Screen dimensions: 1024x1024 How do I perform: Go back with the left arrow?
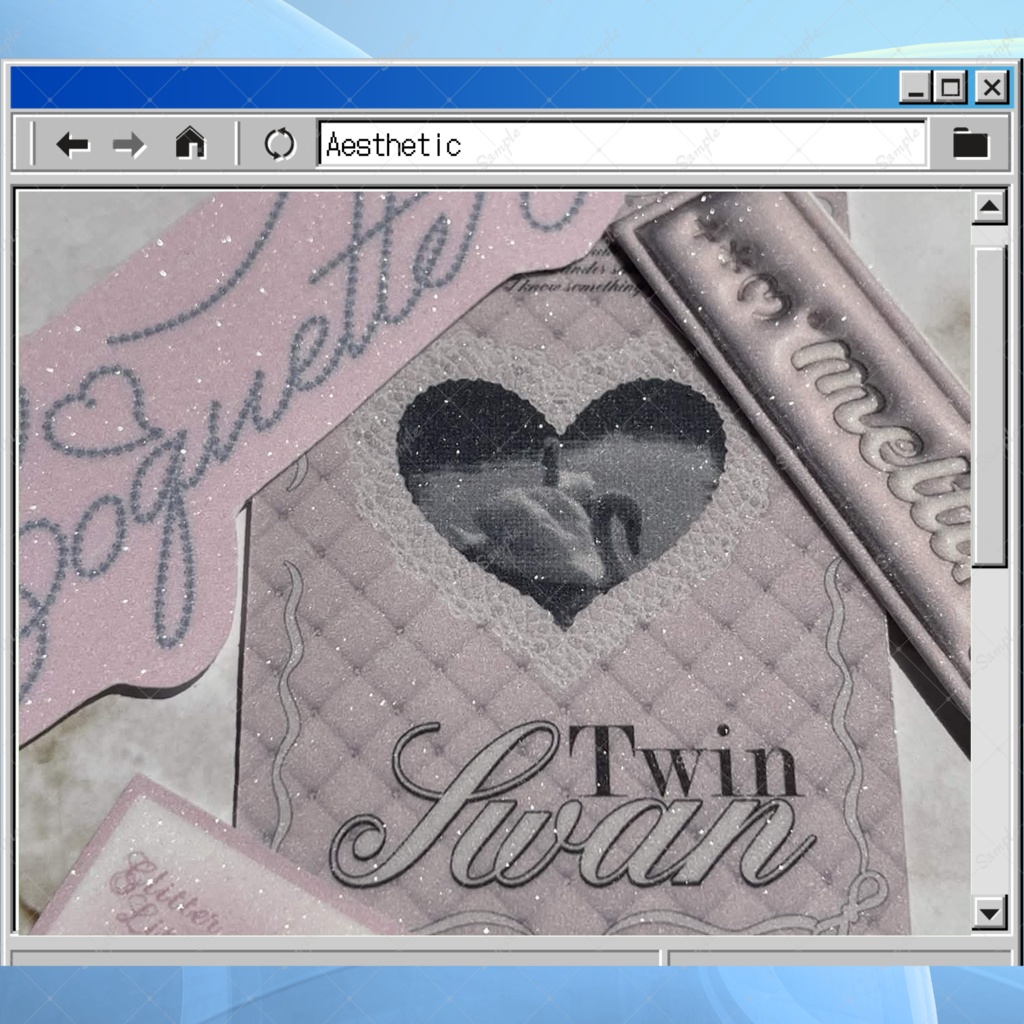(x=72, y=144)
